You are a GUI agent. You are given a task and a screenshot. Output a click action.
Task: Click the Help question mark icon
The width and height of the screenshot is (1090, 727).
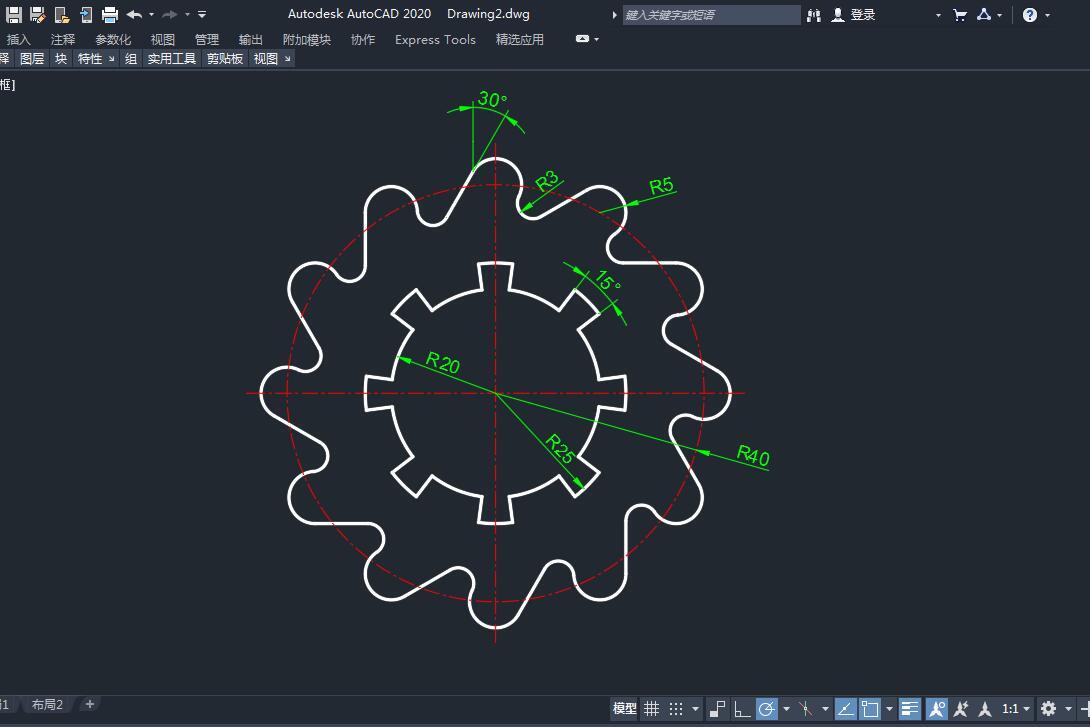tap(1030, 15)
